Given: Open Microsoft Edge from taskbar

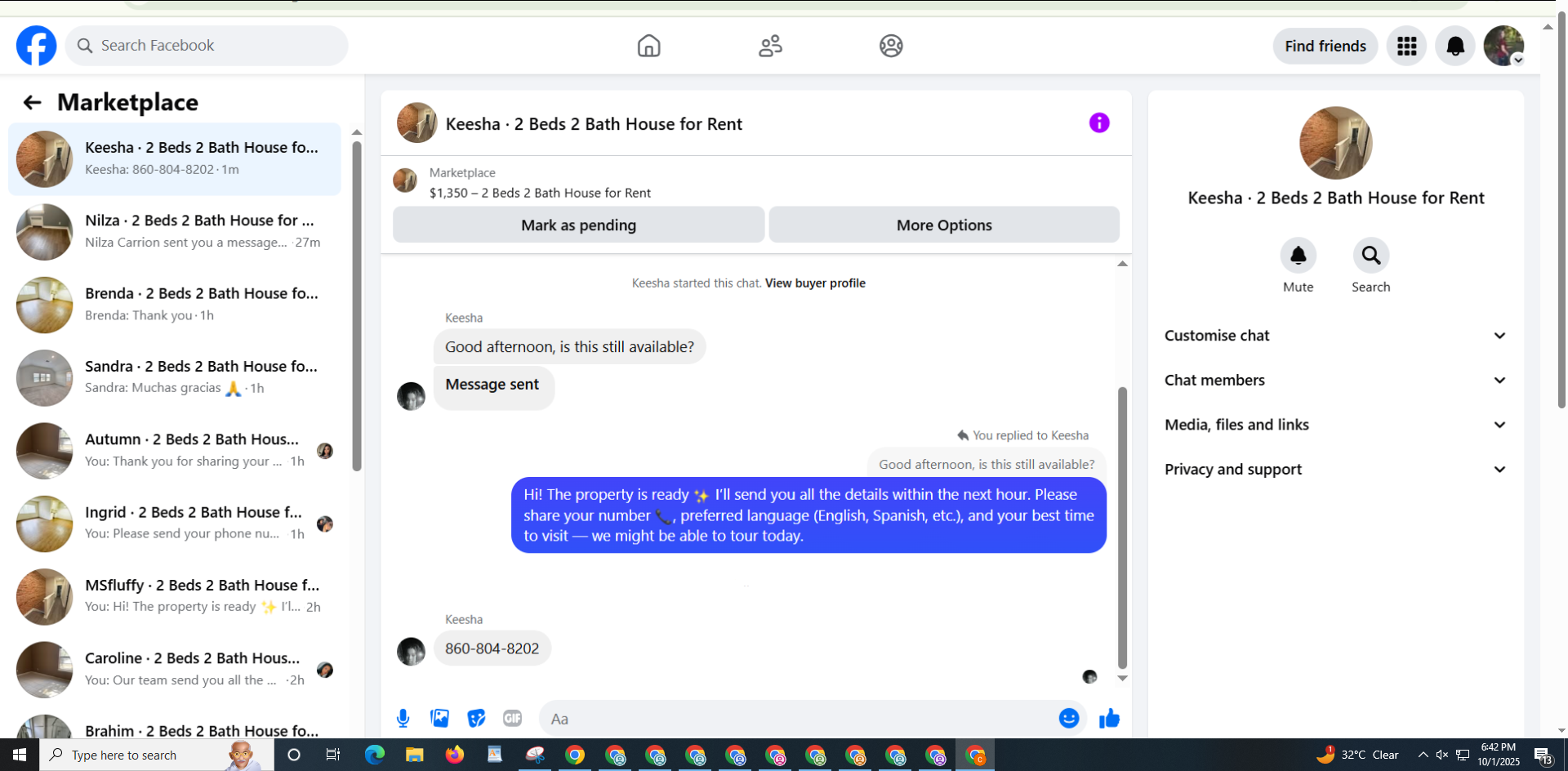Looking at the screenshot, I should (374, 755).
